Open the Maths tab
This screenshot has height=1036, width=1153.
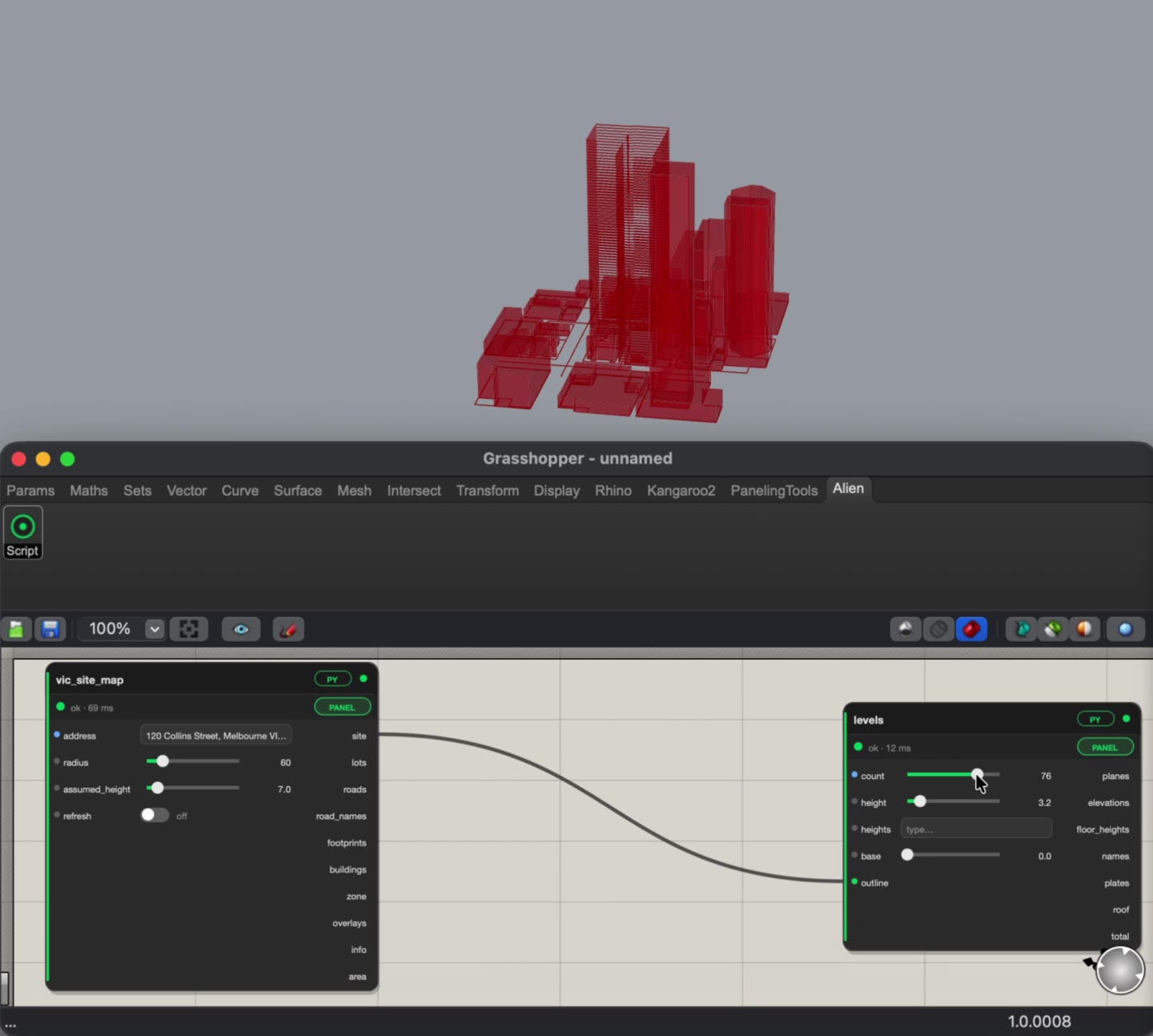pyautogui.click(x=89, y=491)
